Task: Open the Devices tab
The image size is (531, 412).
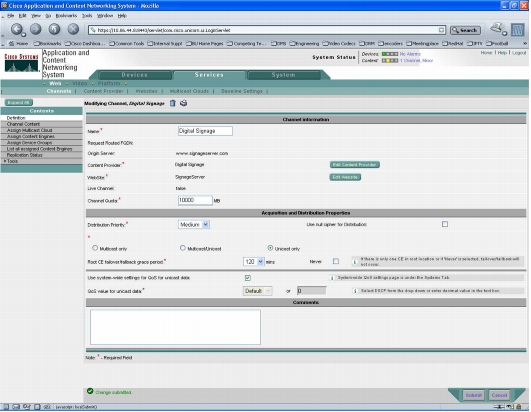Action: click(135, 75)
